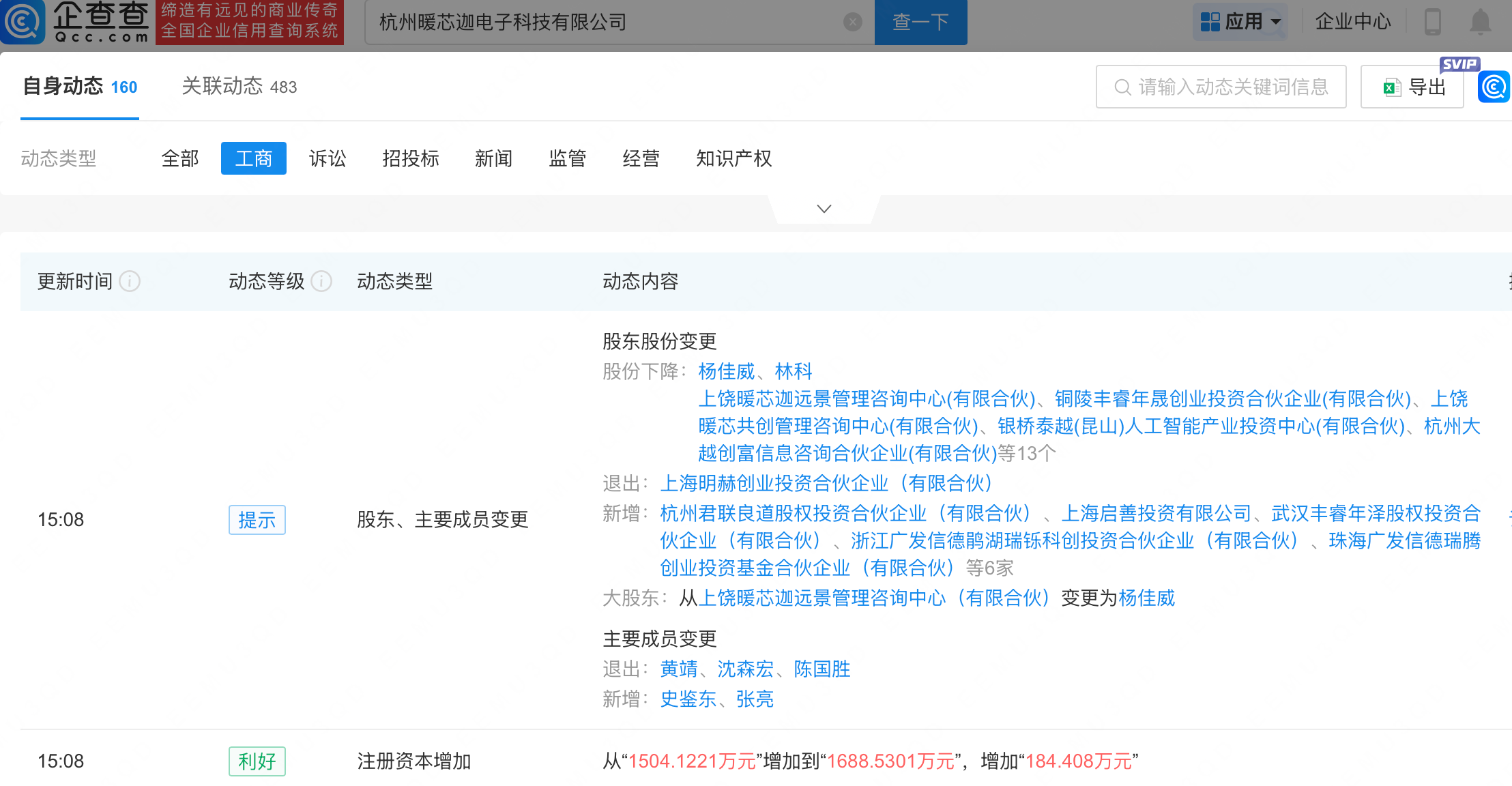Screen dimensions: 1512x786
Task: Open 上海明赫创业投资合伙企业 link
Action: [x=826, y=483]
